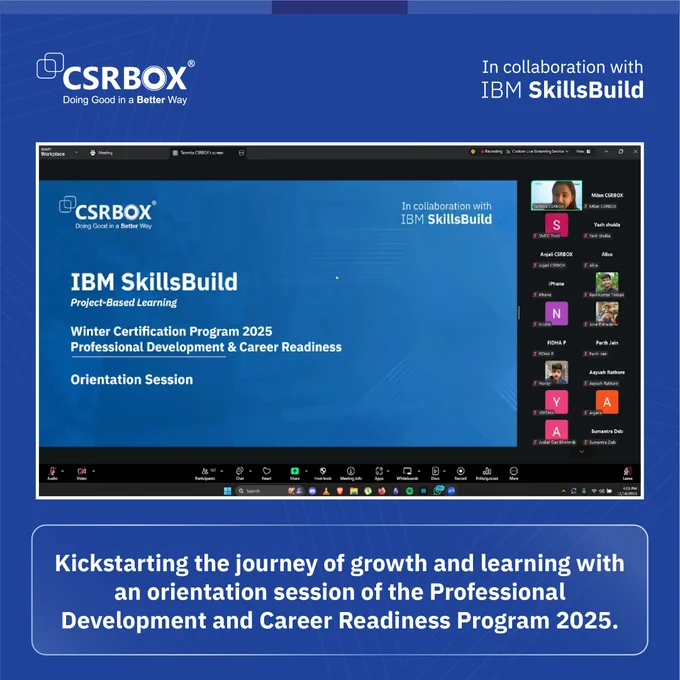
Task: Click the green Share screen button
Action: click(294, 471)
